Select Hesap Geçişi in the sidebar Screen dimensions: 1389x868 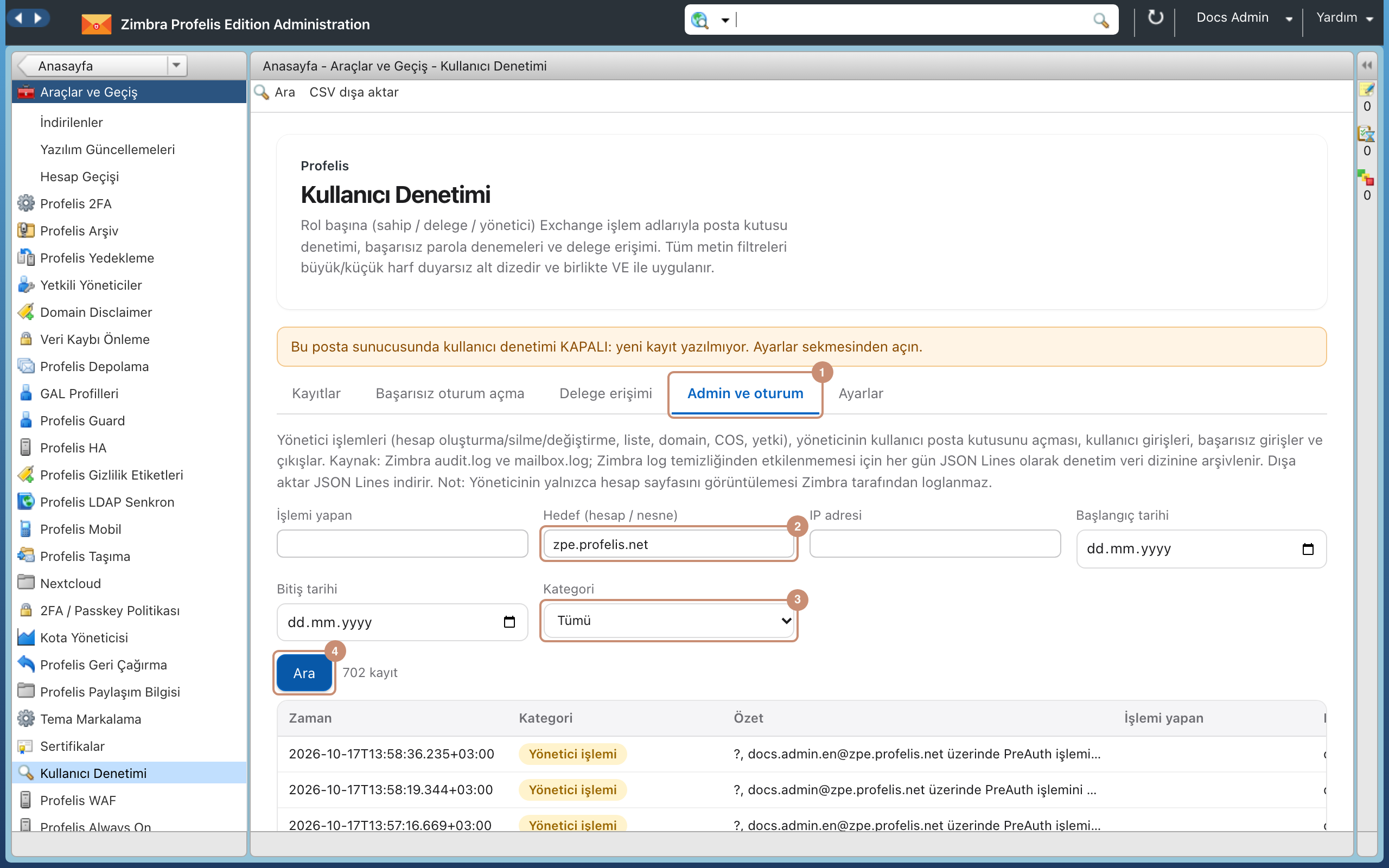point(79,176)
